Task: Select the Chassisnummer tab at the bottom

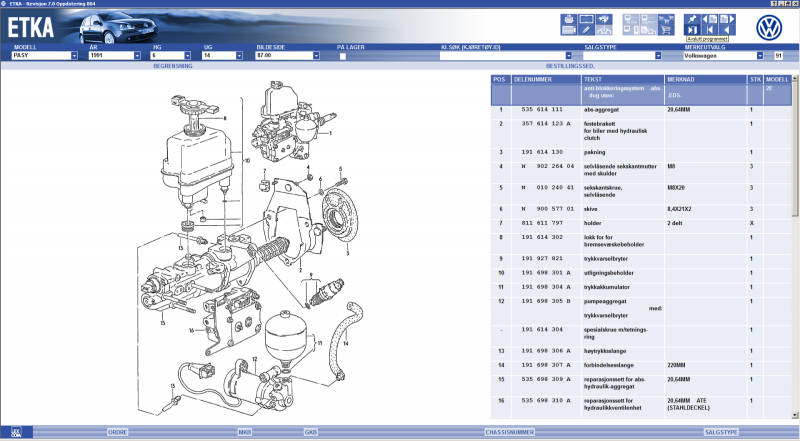Action: pyautogui.click(x=512, y=432)
